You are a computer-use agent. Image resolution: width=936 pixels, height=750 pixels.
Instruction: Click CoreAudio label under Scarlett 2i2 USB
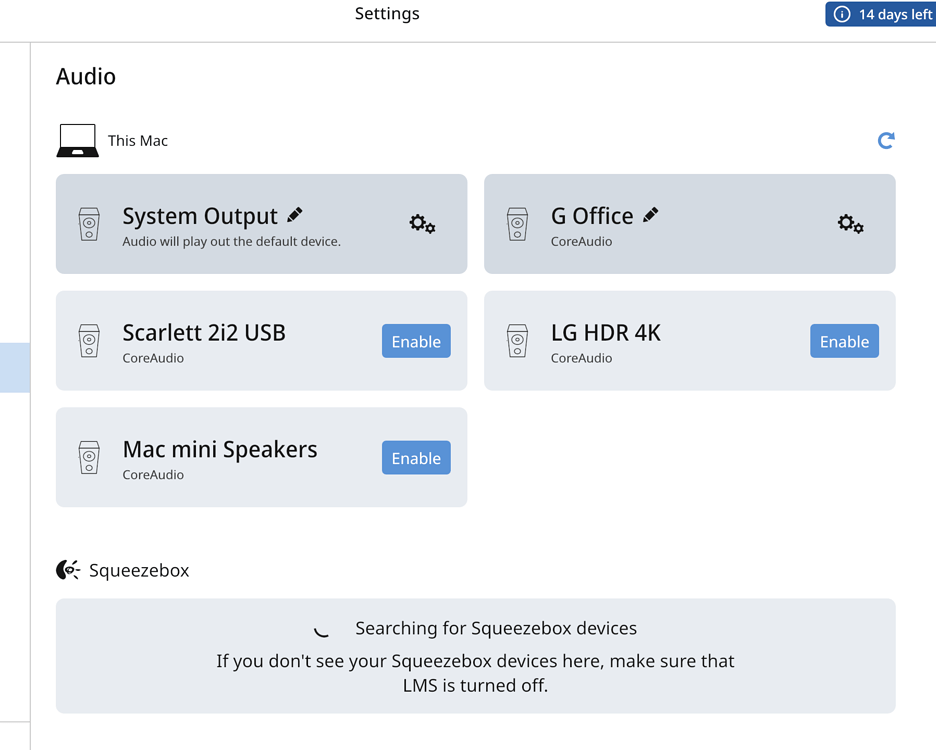[153, 358]
